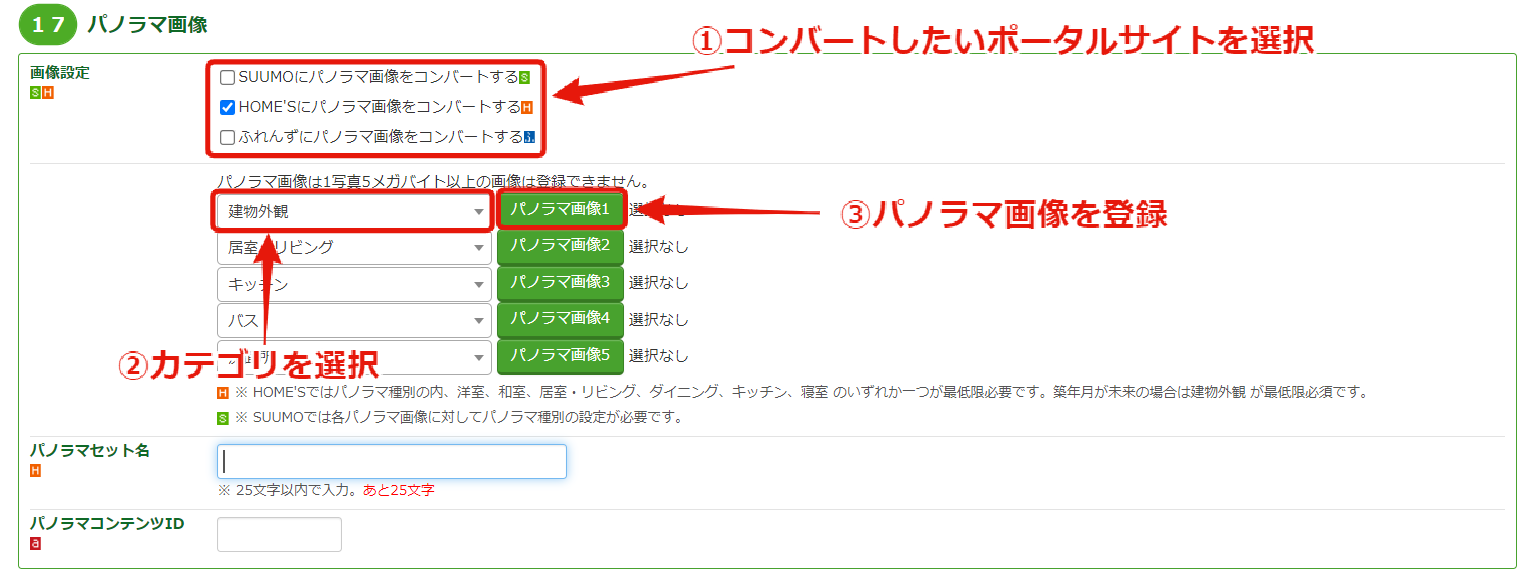Click orange H icon before HOME'S note
This screenshot has height=579, width=1532.
pos(223,393)
